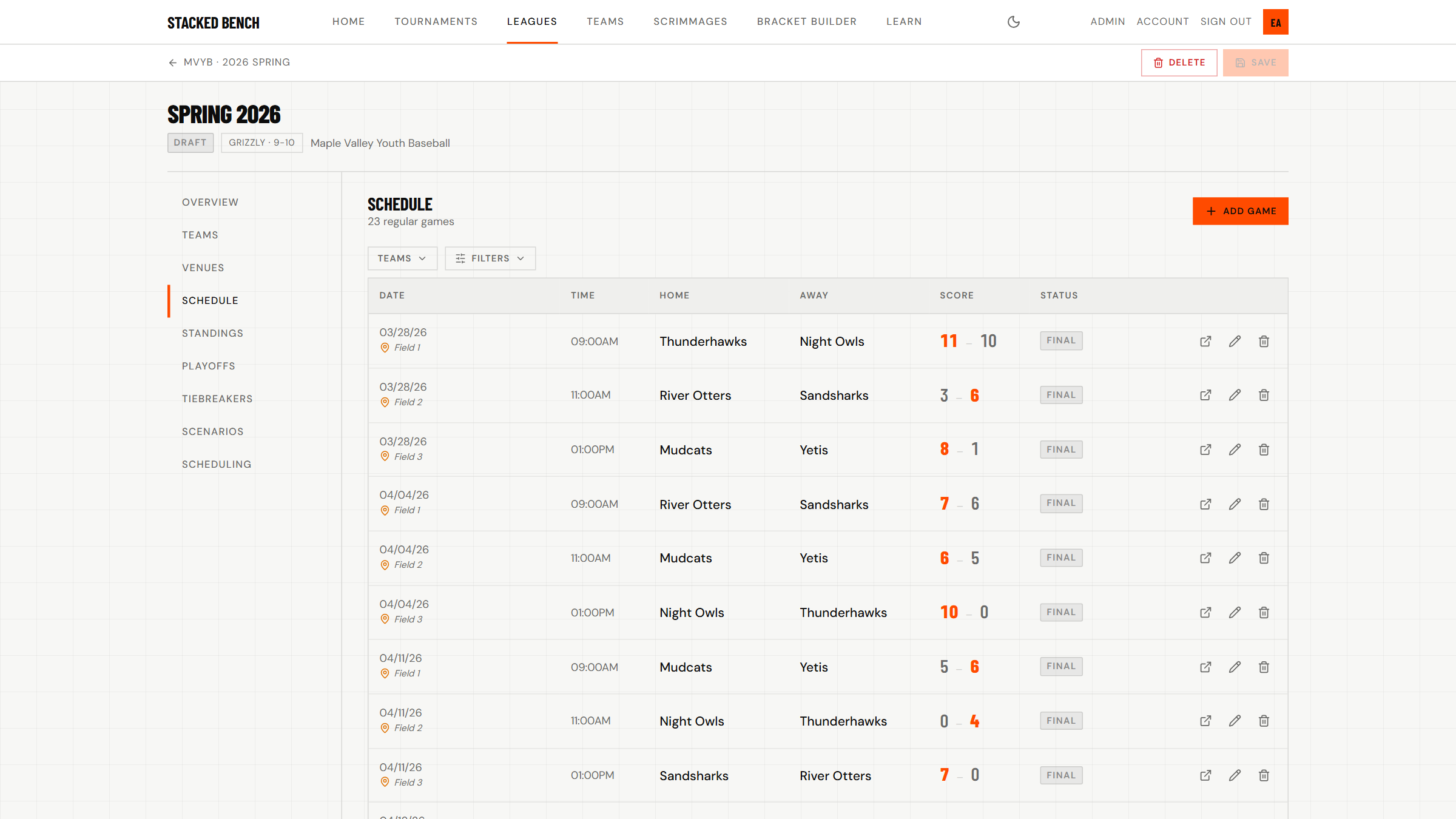This screenshot has height=819, width=1456.
Task: Open 04/04/26 Night Owls vs Thunderhawks game link
Action: click(1205, 612)
